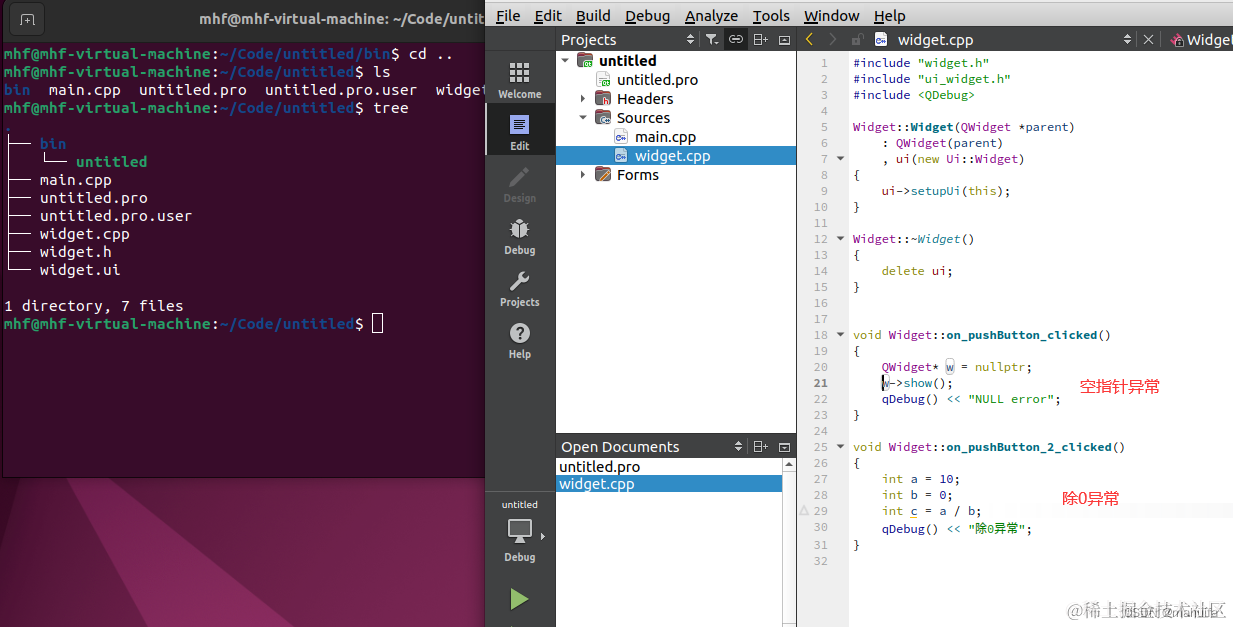Expand the Forms folder
This screenshot has width=1233, height=627.
click(x=583, y=175)
